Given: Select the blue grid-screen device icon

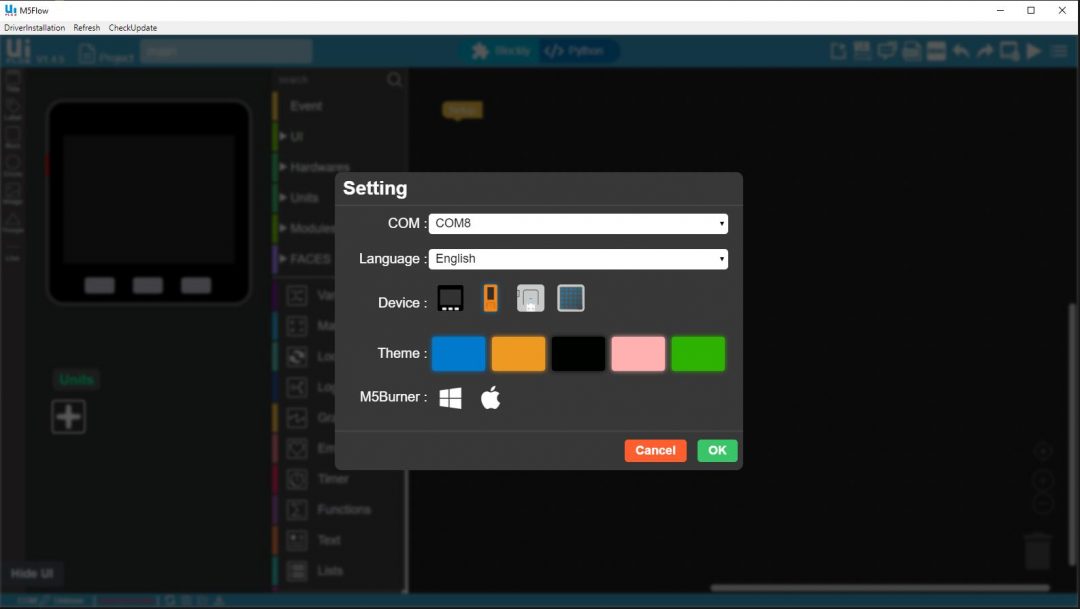Looking at the screenshot, I should point(570,298).
